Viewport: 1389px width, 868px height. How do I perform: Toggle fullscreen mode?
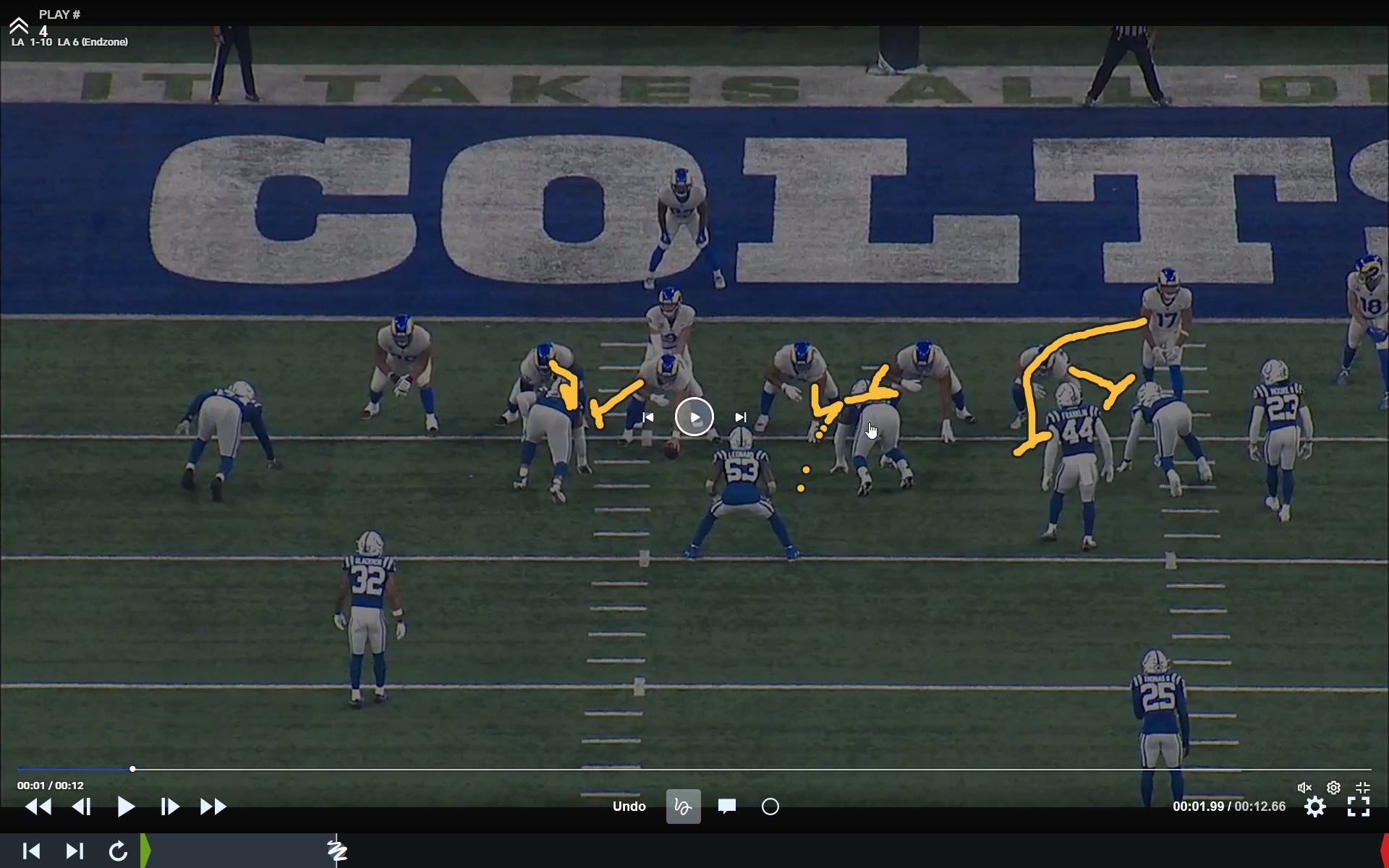tap(1359, 807)
